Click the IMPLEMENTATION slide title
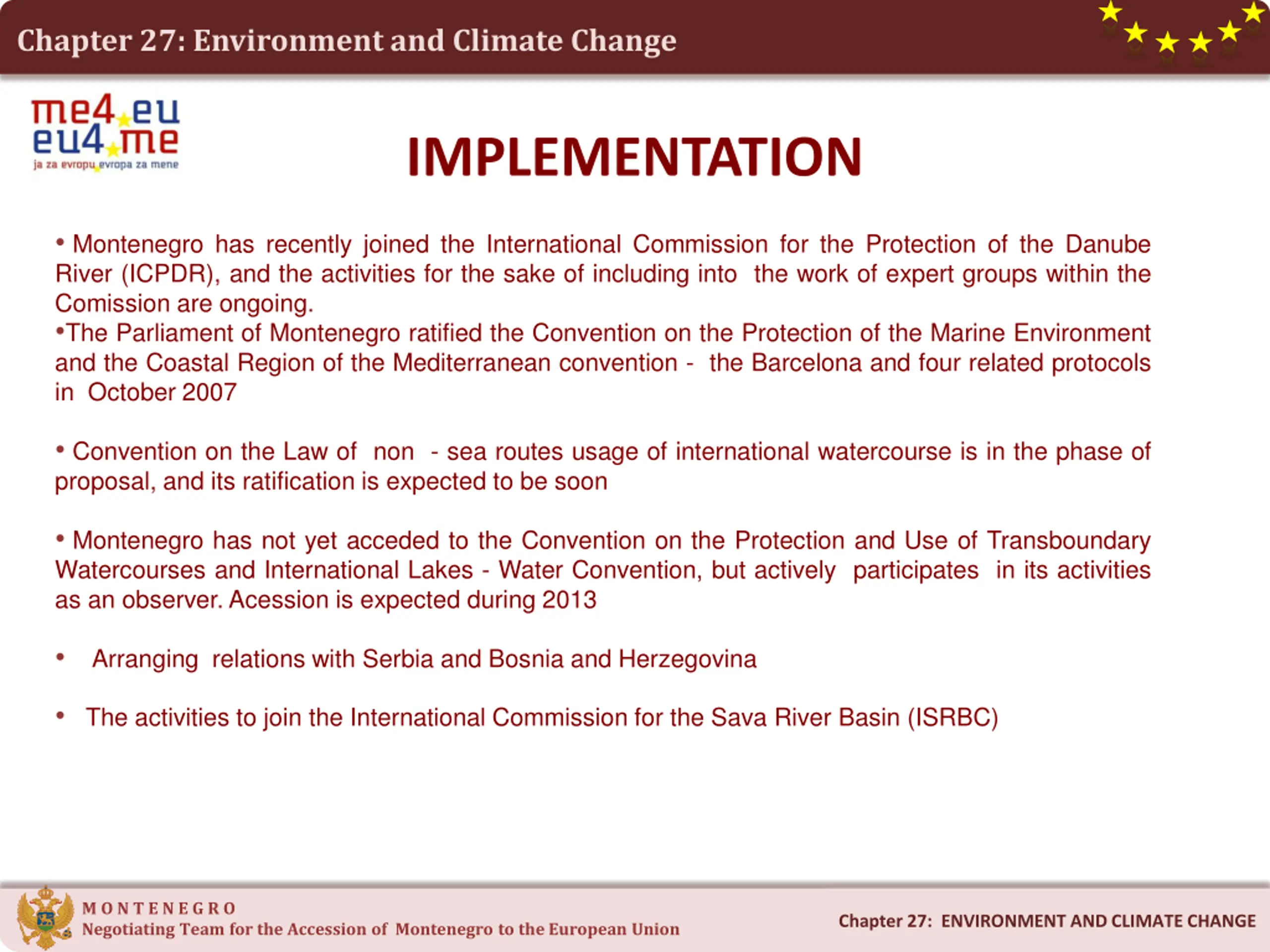Viewport: 1270px width, 952px height. tap(635, 157)
